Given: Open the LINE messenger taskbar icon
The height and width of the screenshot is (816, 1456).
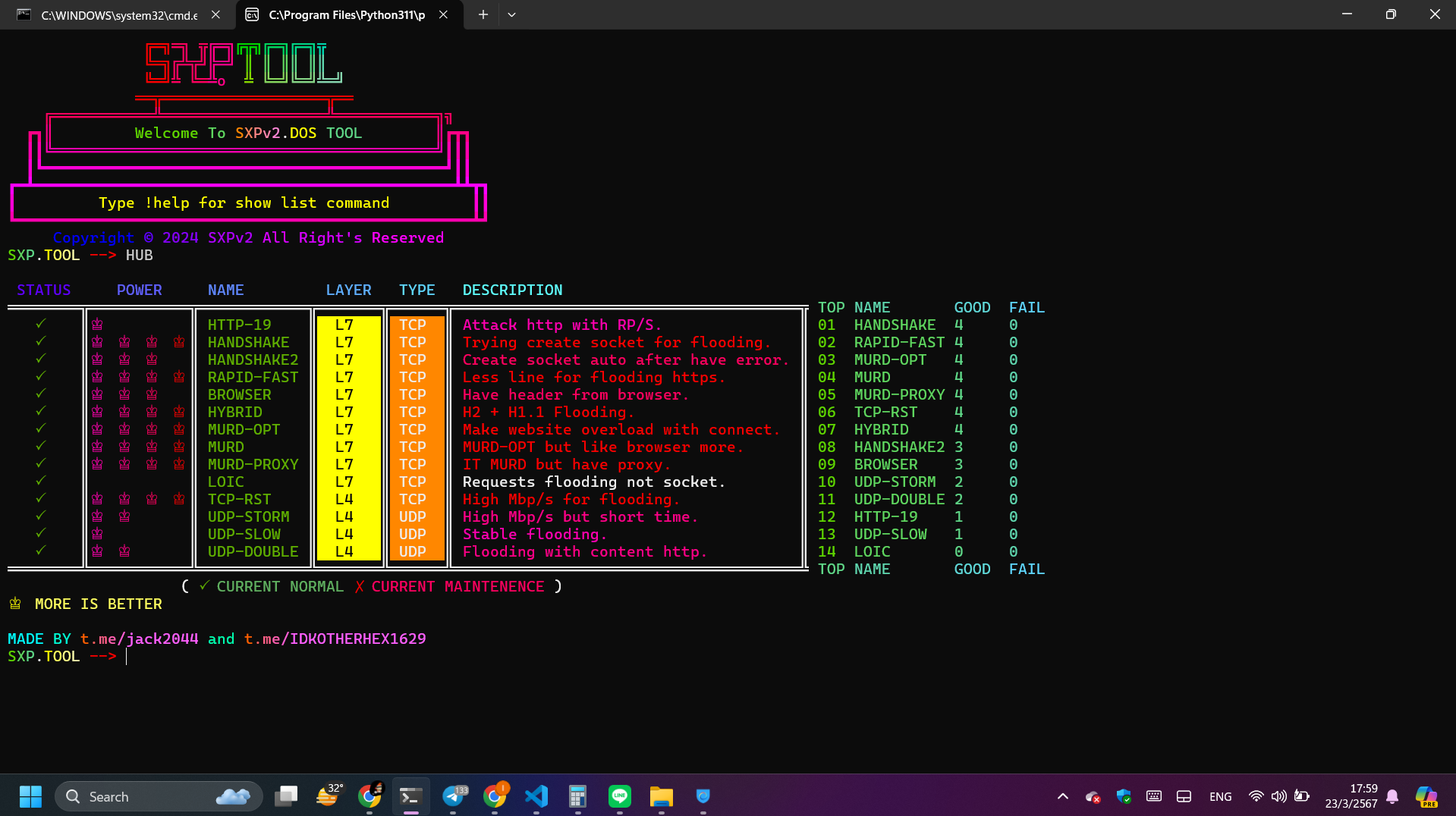Looking at the screenshot, I should (x=620, y=796).
